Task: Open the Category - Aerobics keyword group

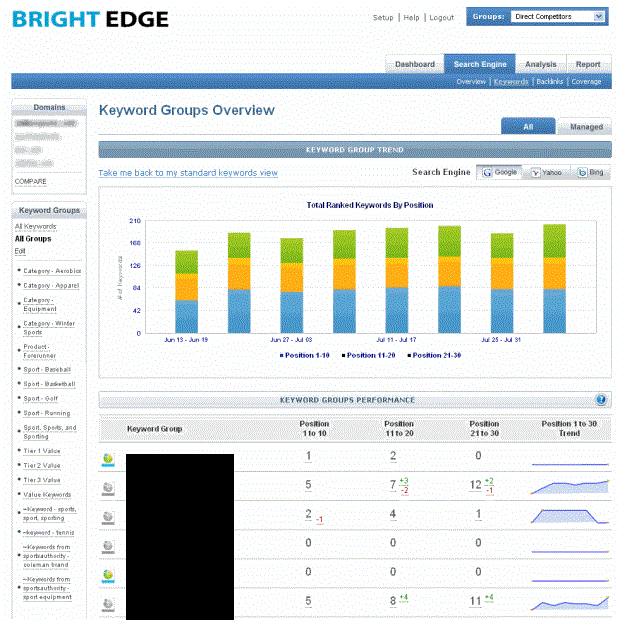Action: click(x=52, y=271)
